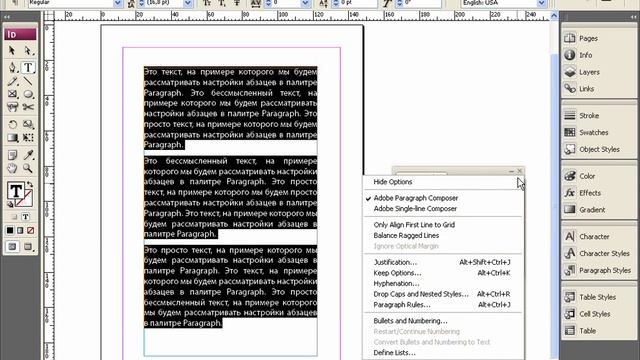The image size is (640, 360).
Task: Click the Apply Color black square
Action: pos(10,231)
